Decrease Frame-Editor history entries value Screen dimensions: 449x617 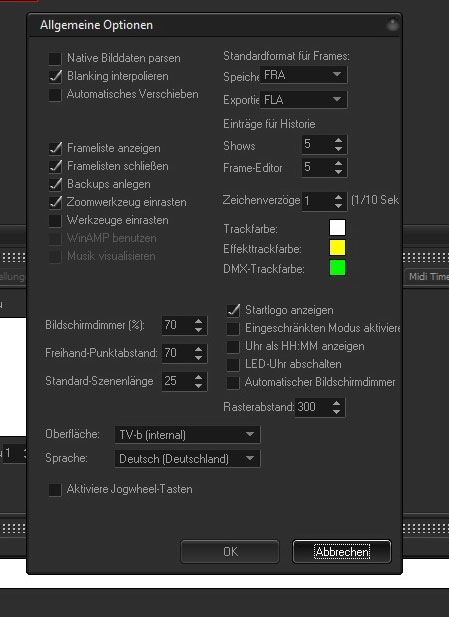click(338, 172)
